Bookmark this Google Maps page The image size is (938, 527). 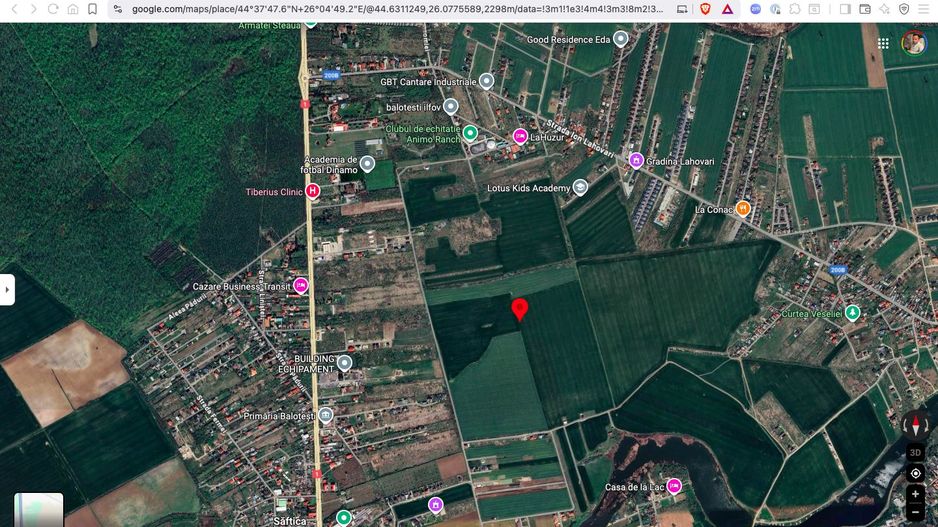pos(92,9)
